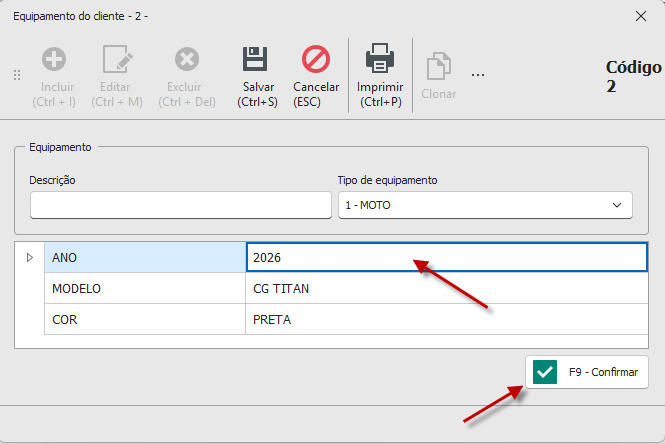
Task: Click the green checkmark on Confirmar
Action: [545, 372]
